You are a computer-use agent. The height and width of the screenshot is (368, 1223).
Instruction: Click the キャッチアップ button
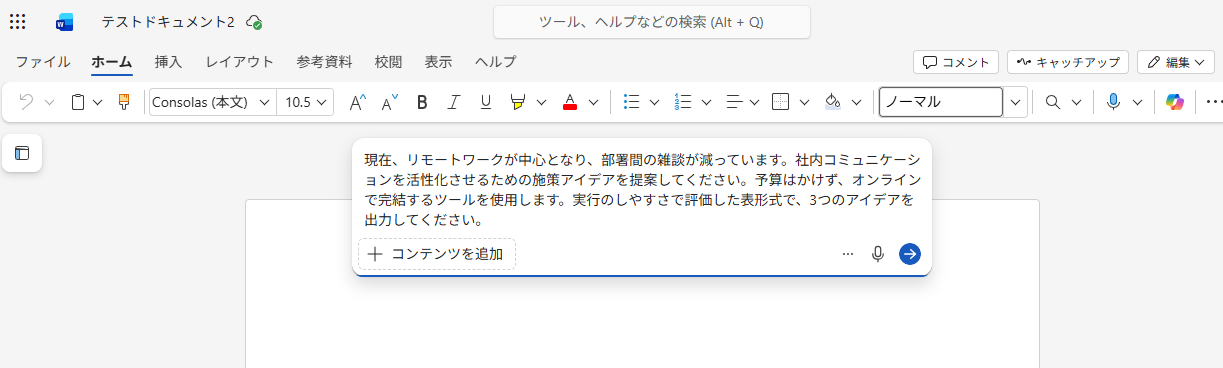pyautogui.click(x=1068, y=62)
